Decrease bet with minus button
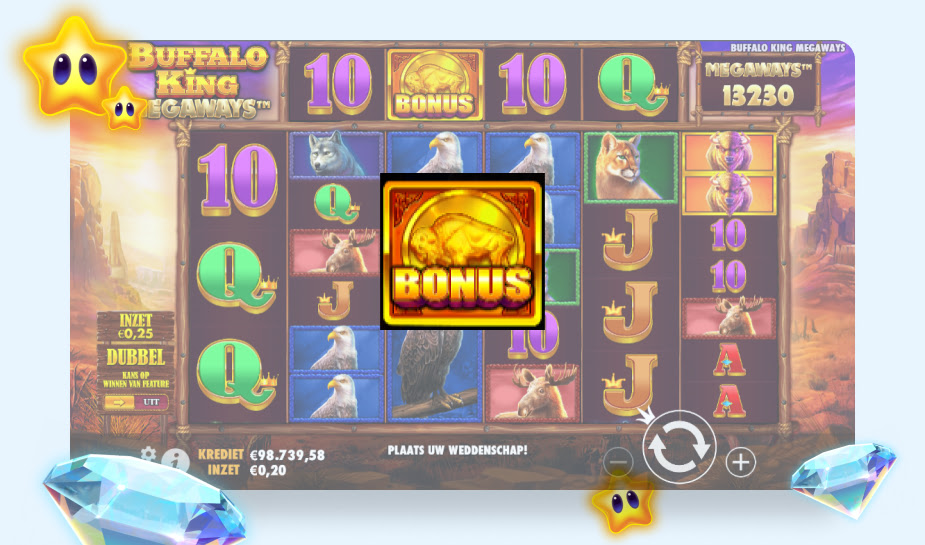925x545 pixels. pos(618,462)
